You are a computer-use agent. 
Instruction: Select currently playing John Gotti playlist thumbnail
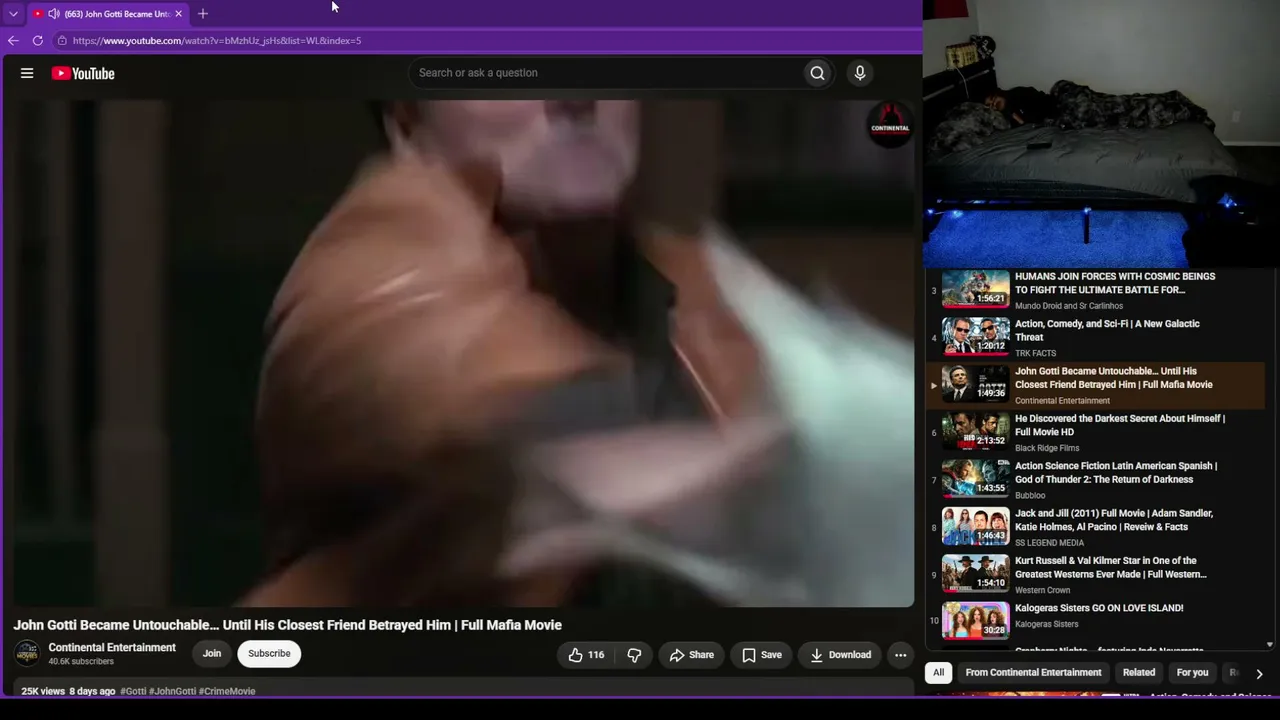[976, 384]
